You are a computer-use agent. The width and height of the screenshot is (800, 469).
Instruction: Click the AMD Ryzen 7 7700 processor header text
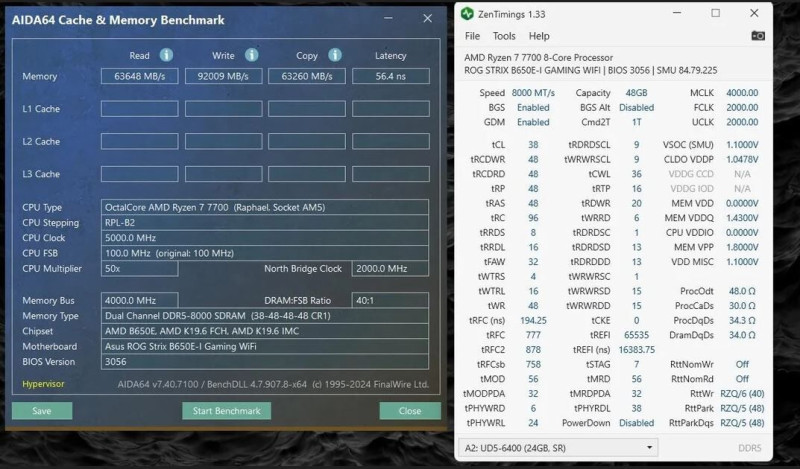538,57
